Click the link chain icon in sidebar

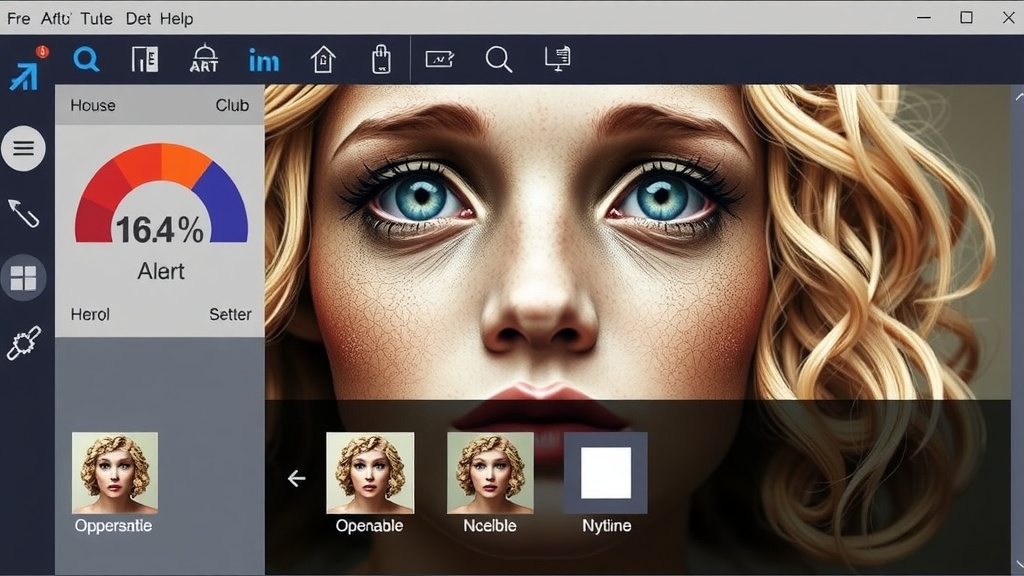click(24, 343)
